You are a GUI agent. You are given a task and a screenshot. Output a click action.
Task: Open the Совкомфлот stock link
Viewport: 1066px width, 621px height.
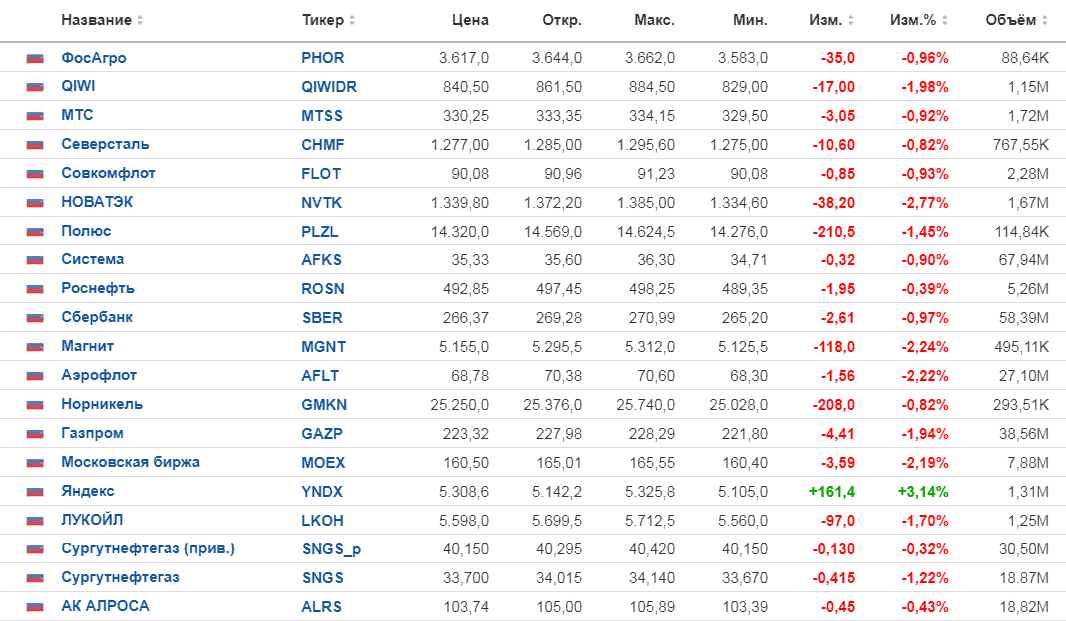point(109,173)
